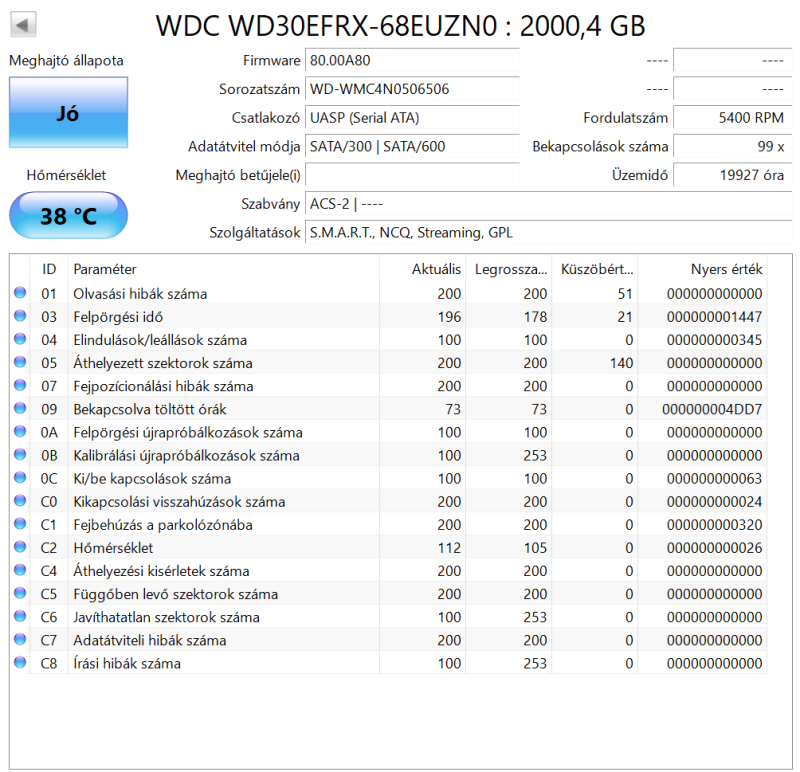Select Ki/be kapcsolások száma parameter
The width and height of the screenshot is (800, 772).
click(x=152, y=479)
